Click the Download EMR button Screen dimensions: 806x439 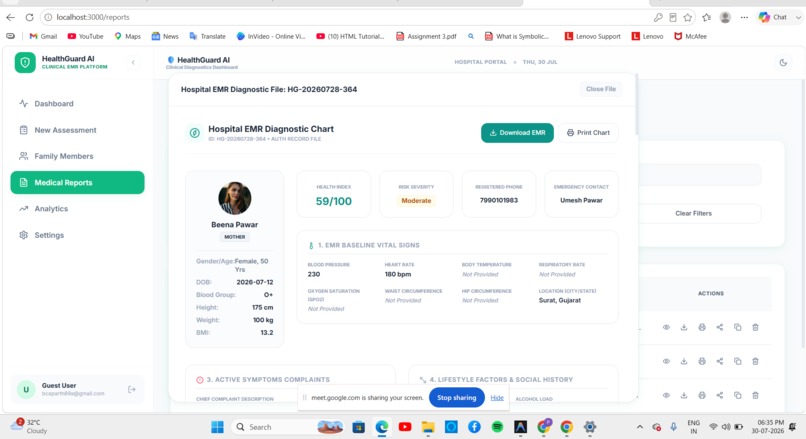(517, 133)
